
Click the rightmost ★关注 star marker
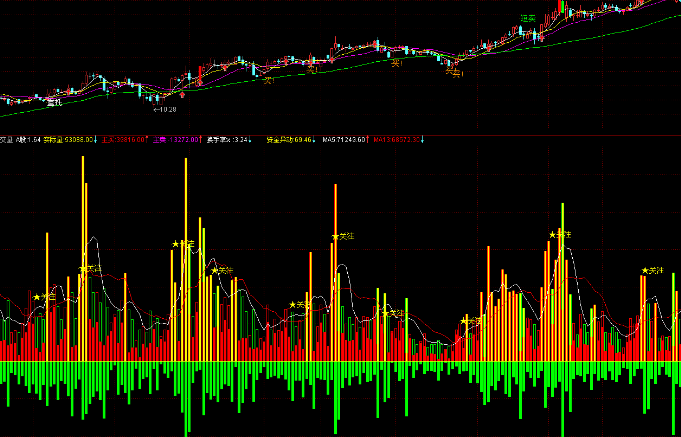653,271
